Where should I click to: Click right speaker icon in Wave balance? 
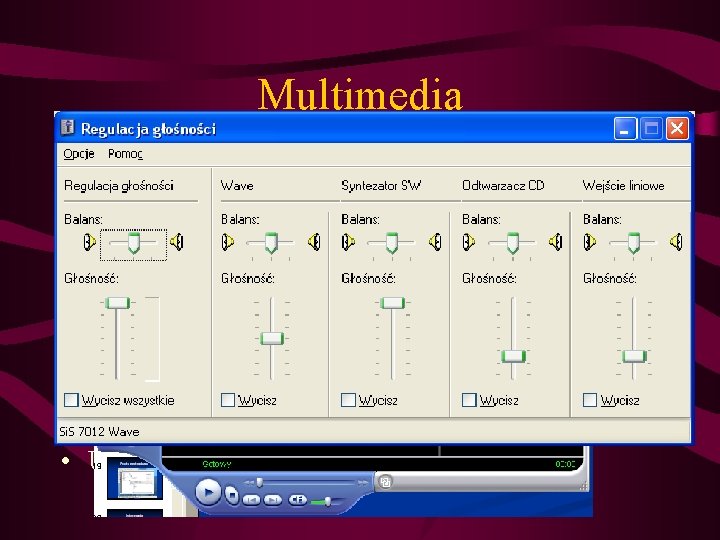pyautogui.click(x=314, y=242)
